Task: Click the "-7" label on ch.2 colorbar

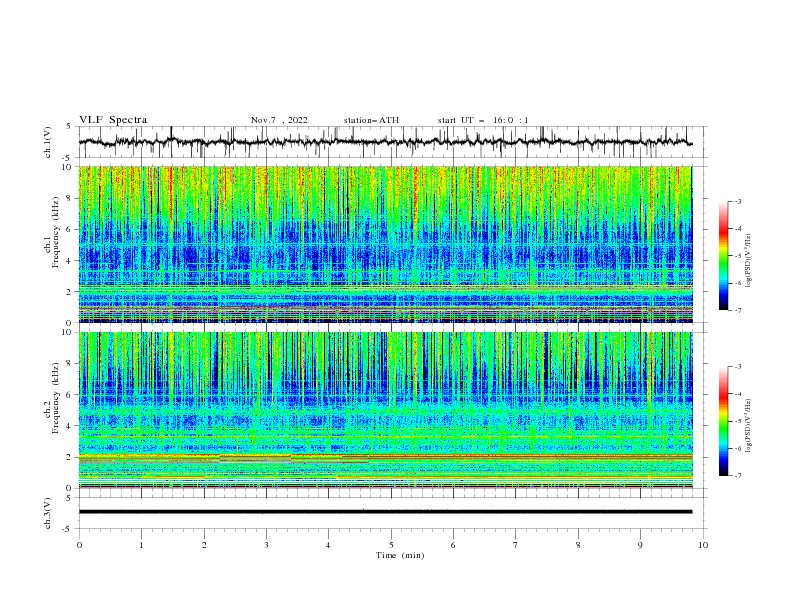Action: click(738, 475)
